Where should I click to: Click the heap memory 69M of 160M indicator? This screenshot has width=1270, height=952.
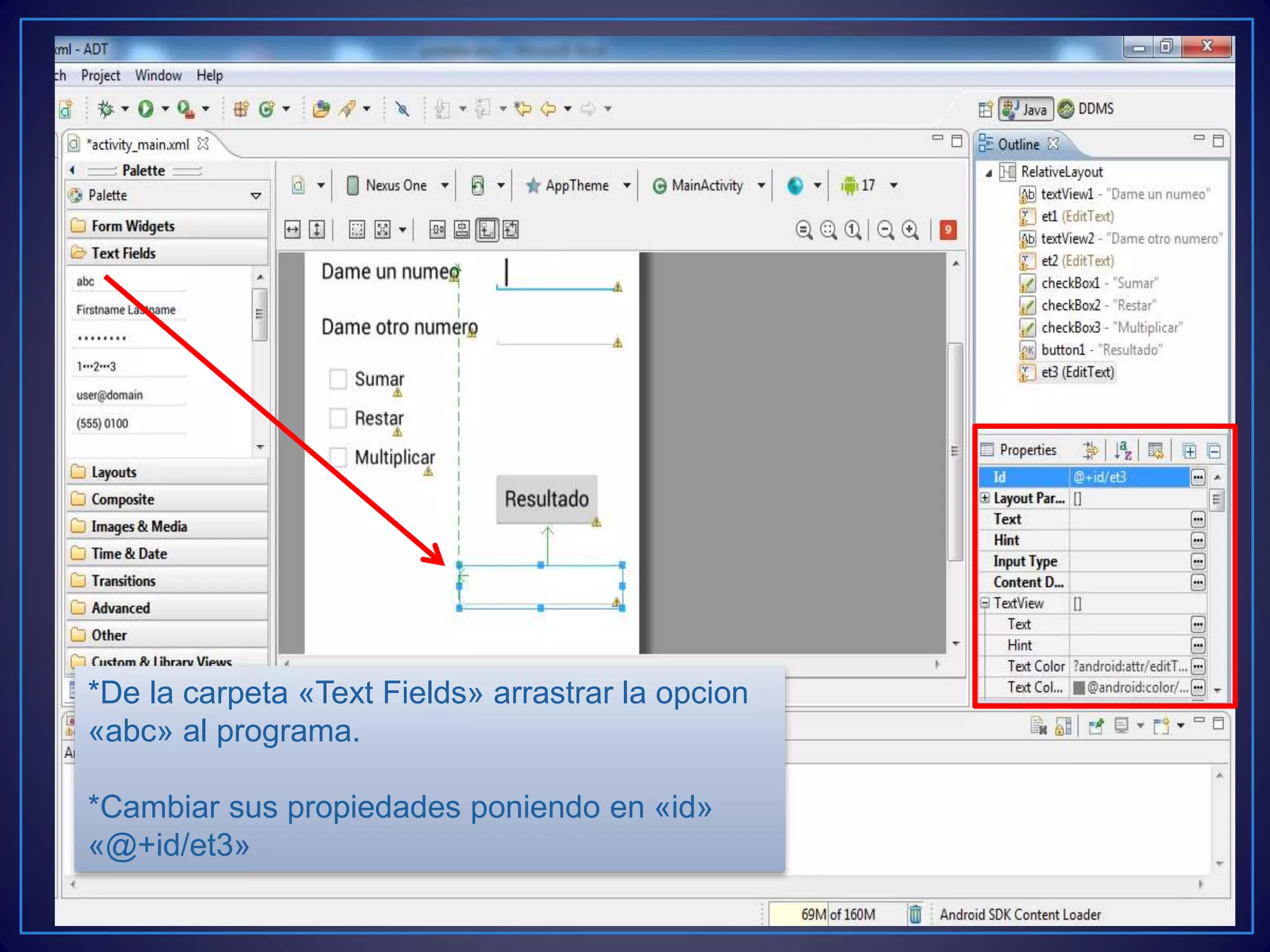pos(838,915)
